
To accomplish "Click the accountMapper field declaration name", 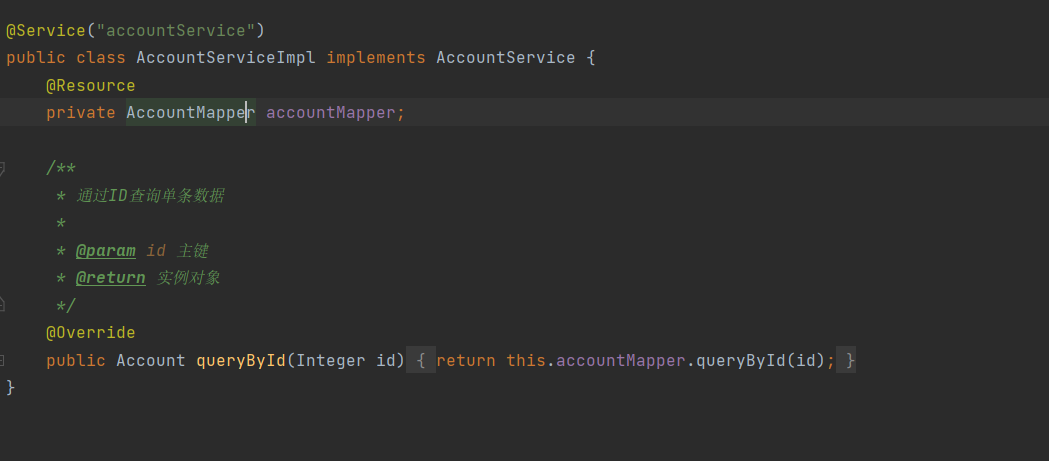I will (330, 112).
